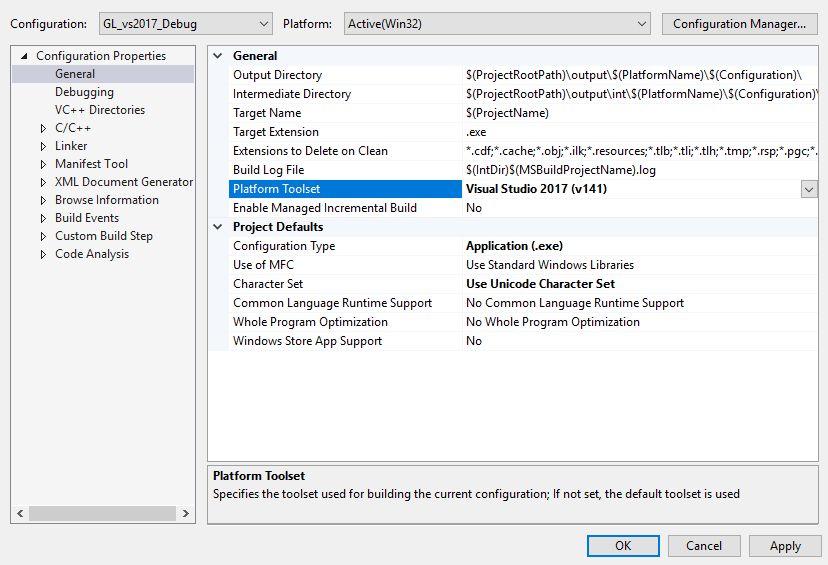Select the Code Analysis tree item

click(92, 254)
